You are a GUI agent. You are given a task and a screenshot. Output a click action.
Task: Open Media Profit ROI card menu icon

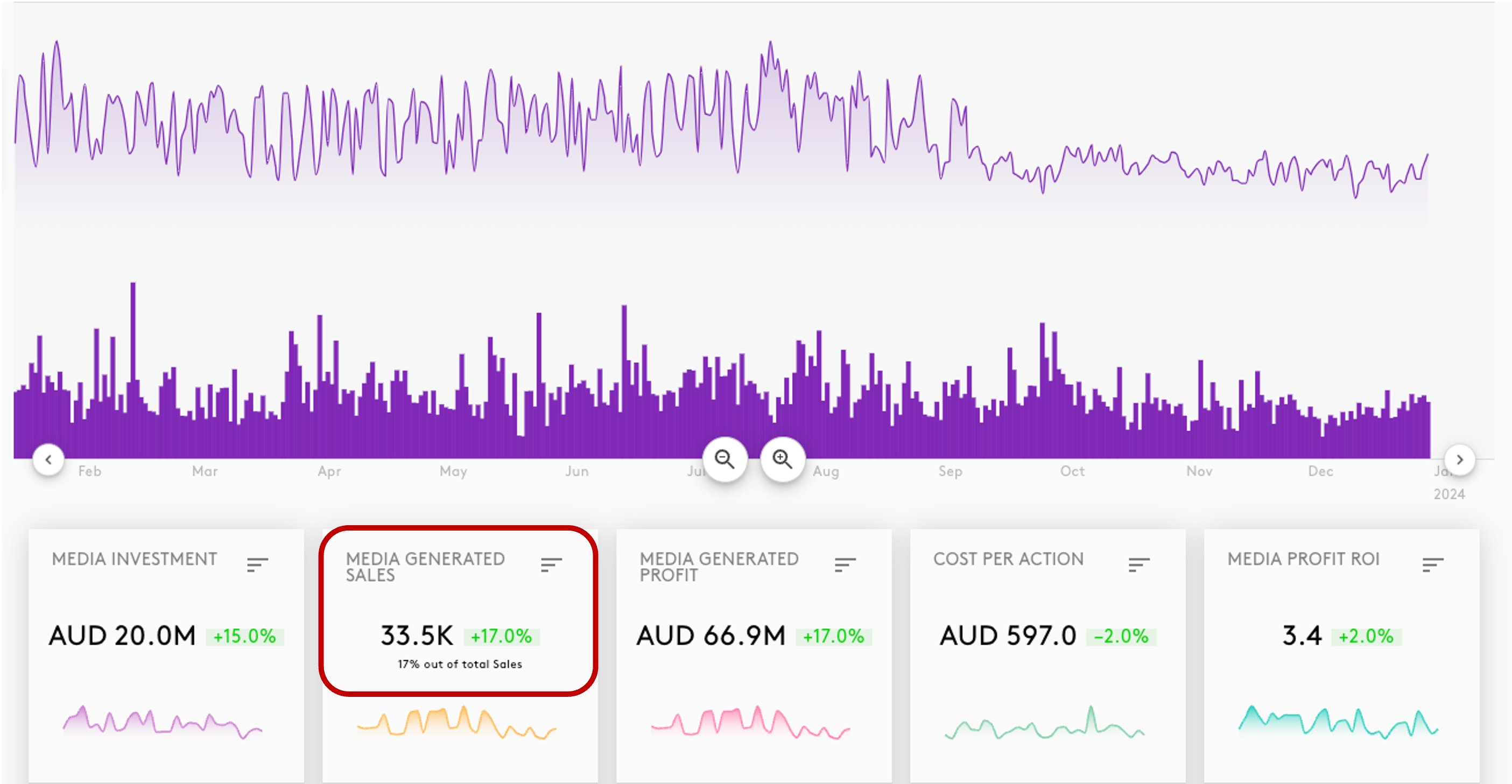click(1433, 564)
